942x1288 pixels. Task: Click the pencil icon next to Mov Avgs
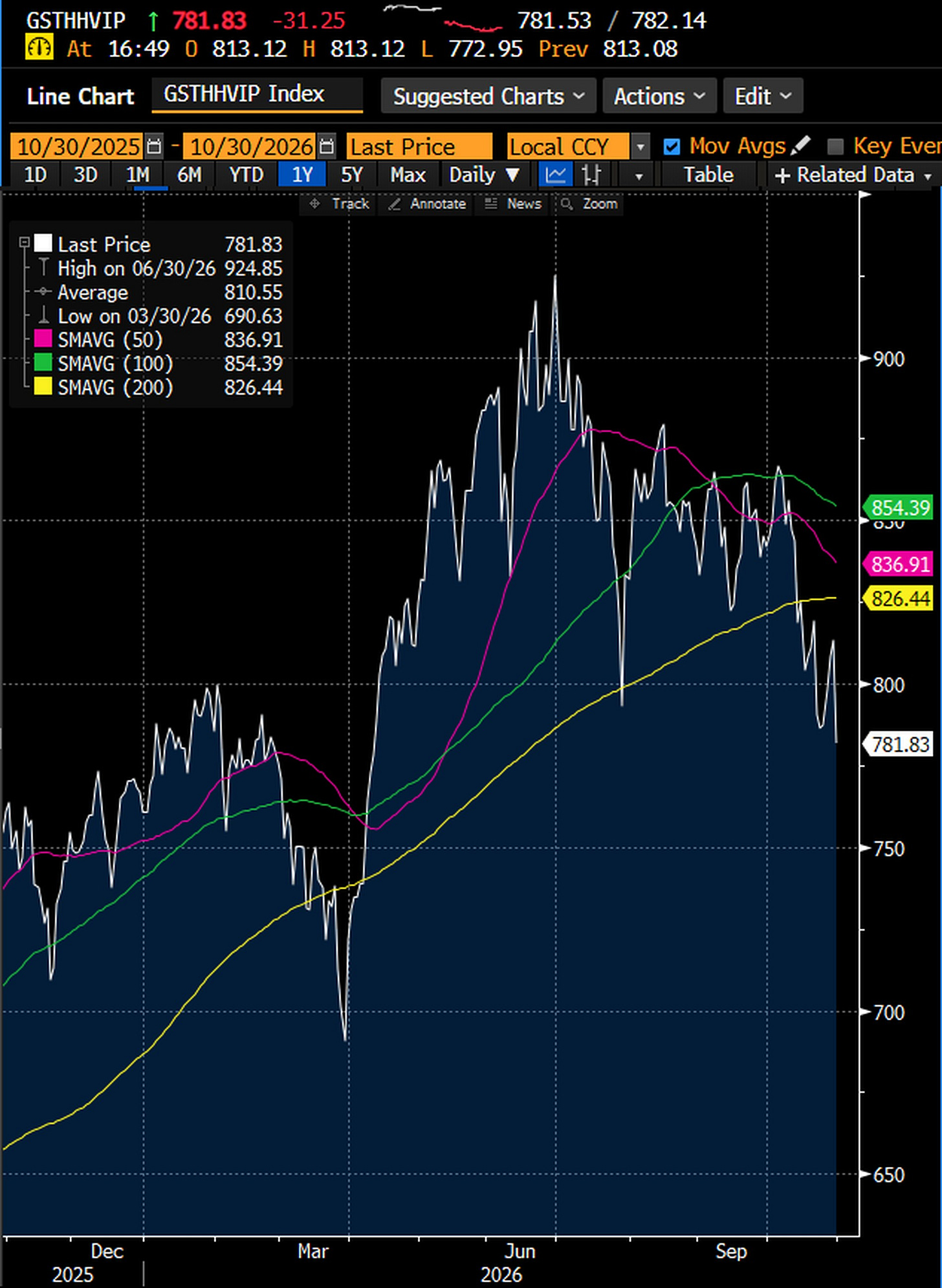(x=800, y=146)
